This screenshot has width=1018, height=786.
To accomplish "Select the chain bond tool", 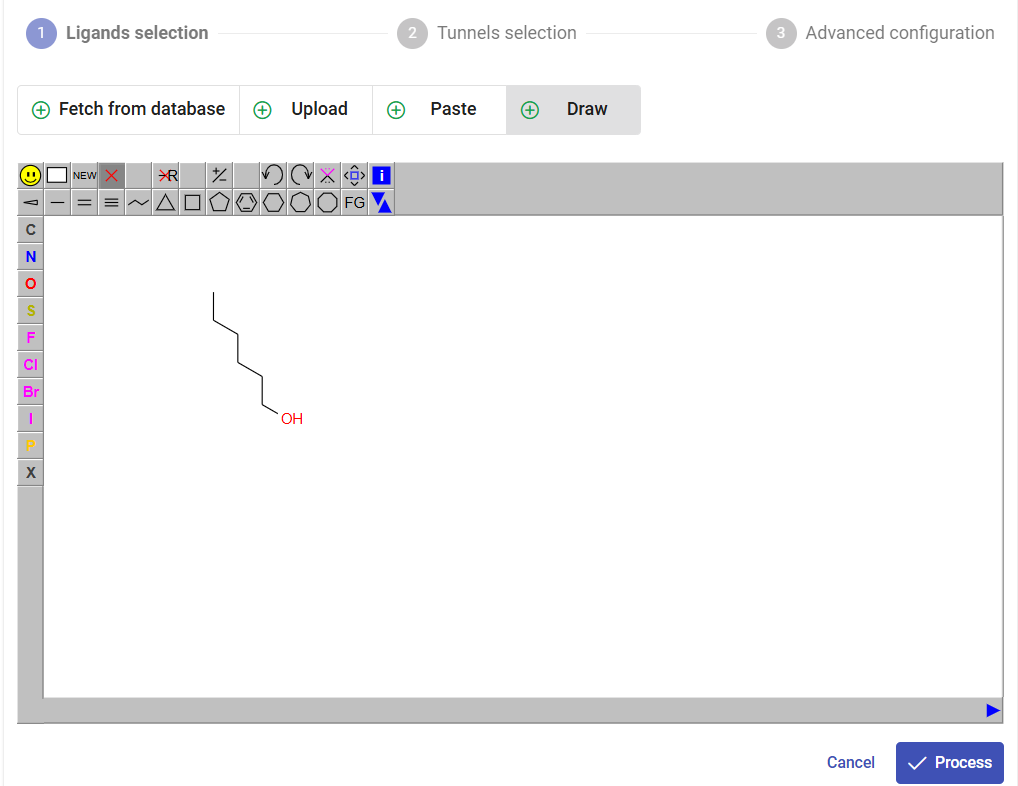I will pyautogui.click(x=138, y=202).
